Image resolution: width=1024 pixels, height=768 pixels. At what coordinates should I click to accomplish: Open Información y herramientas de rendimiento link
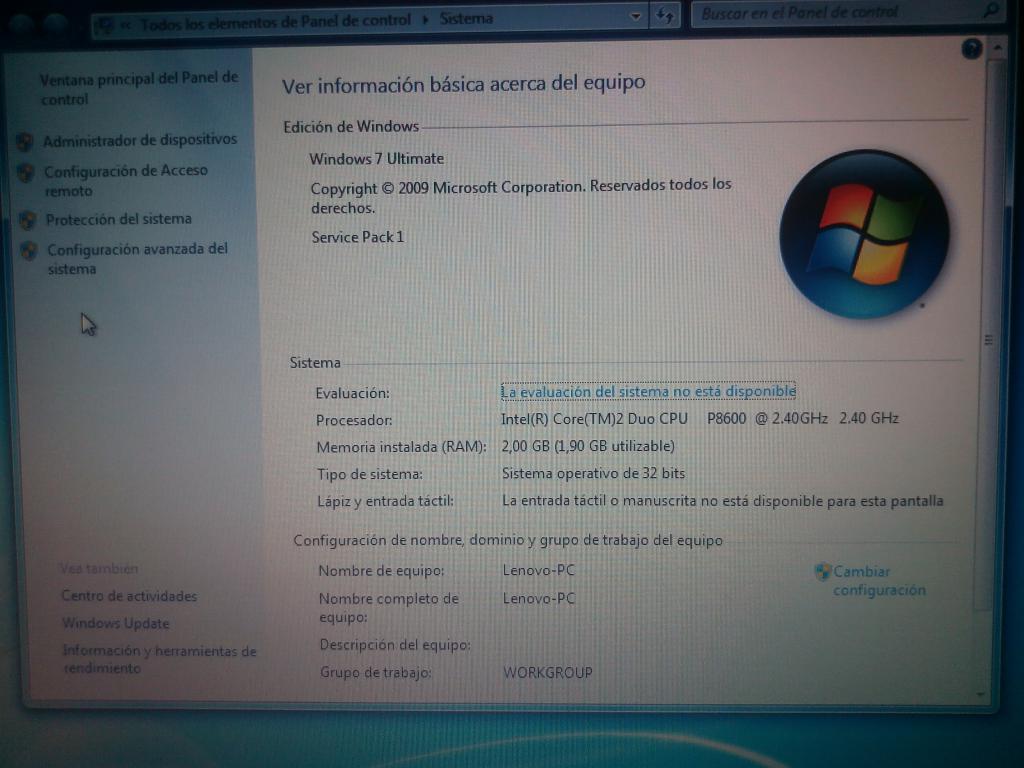[159, 659]
